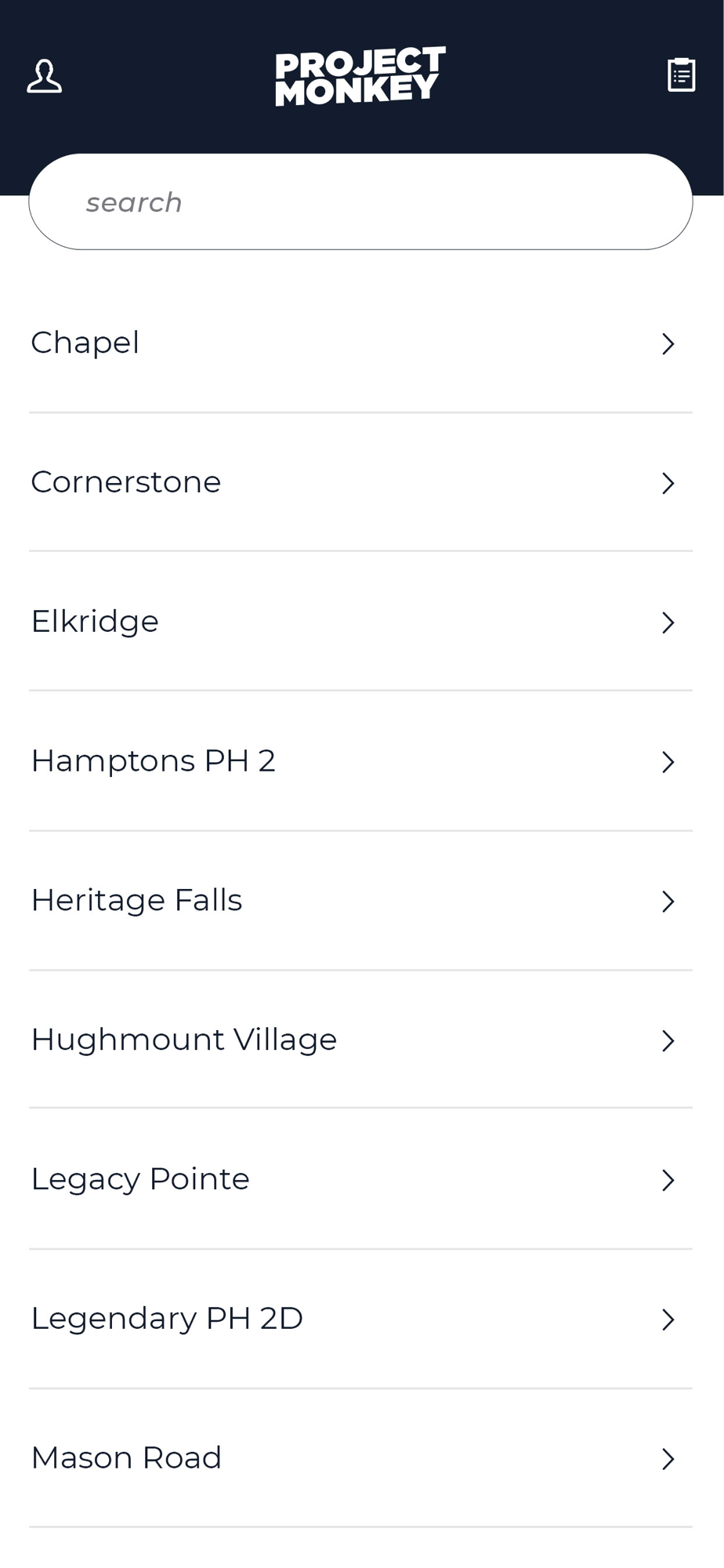
Task: Open the user profile icon
Action: pyautogui.click(x=45, y=76)
